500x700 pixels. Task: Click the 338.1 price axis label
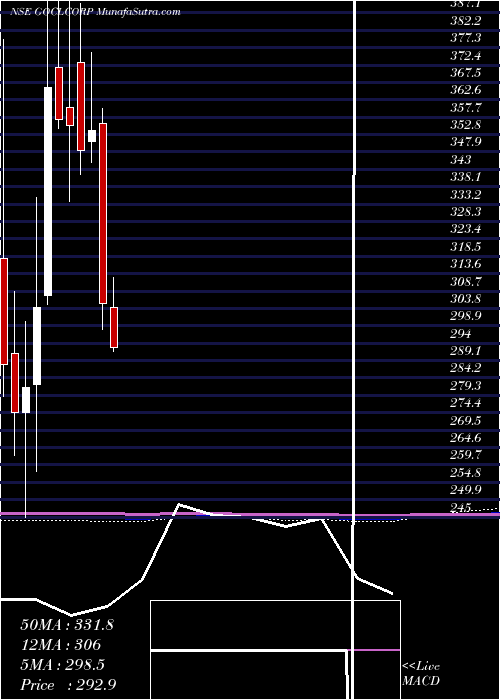[466, 177]
